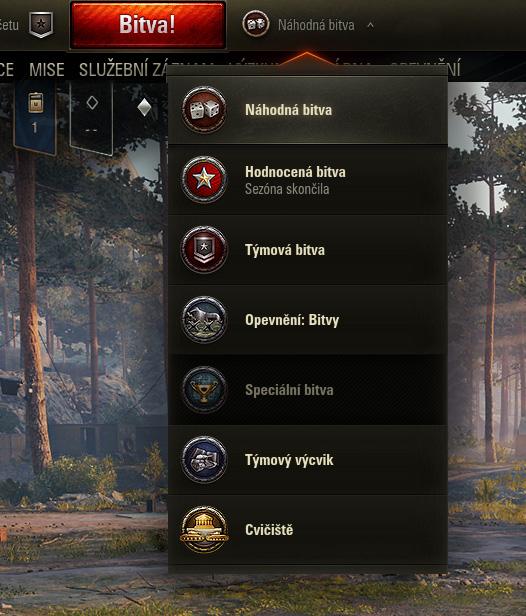Click the trophy Speciální bitva icon
This screenshot has width=526, height=616.
pyautogui.click(x=204, y=389)
